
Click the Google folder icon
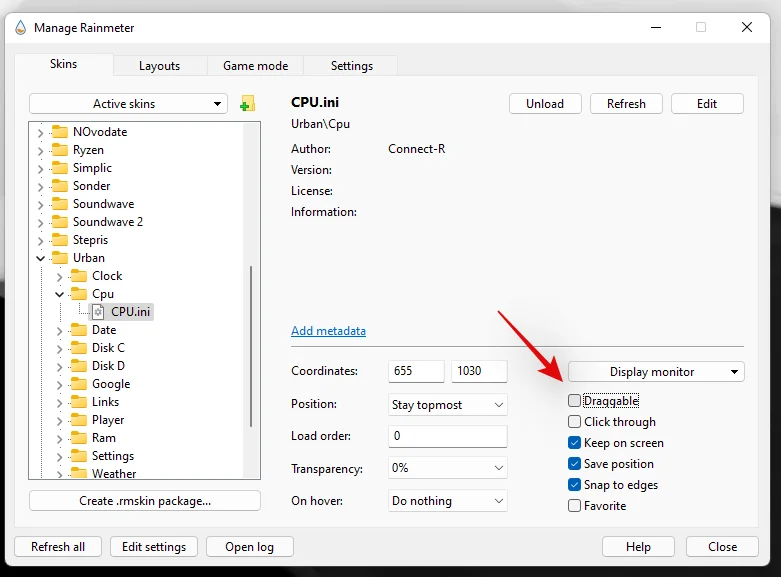click(x=79, y=384)
